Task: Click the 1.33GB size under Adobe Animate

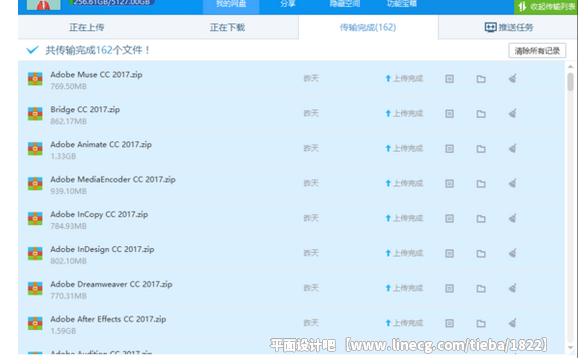Action: [63, 156]
